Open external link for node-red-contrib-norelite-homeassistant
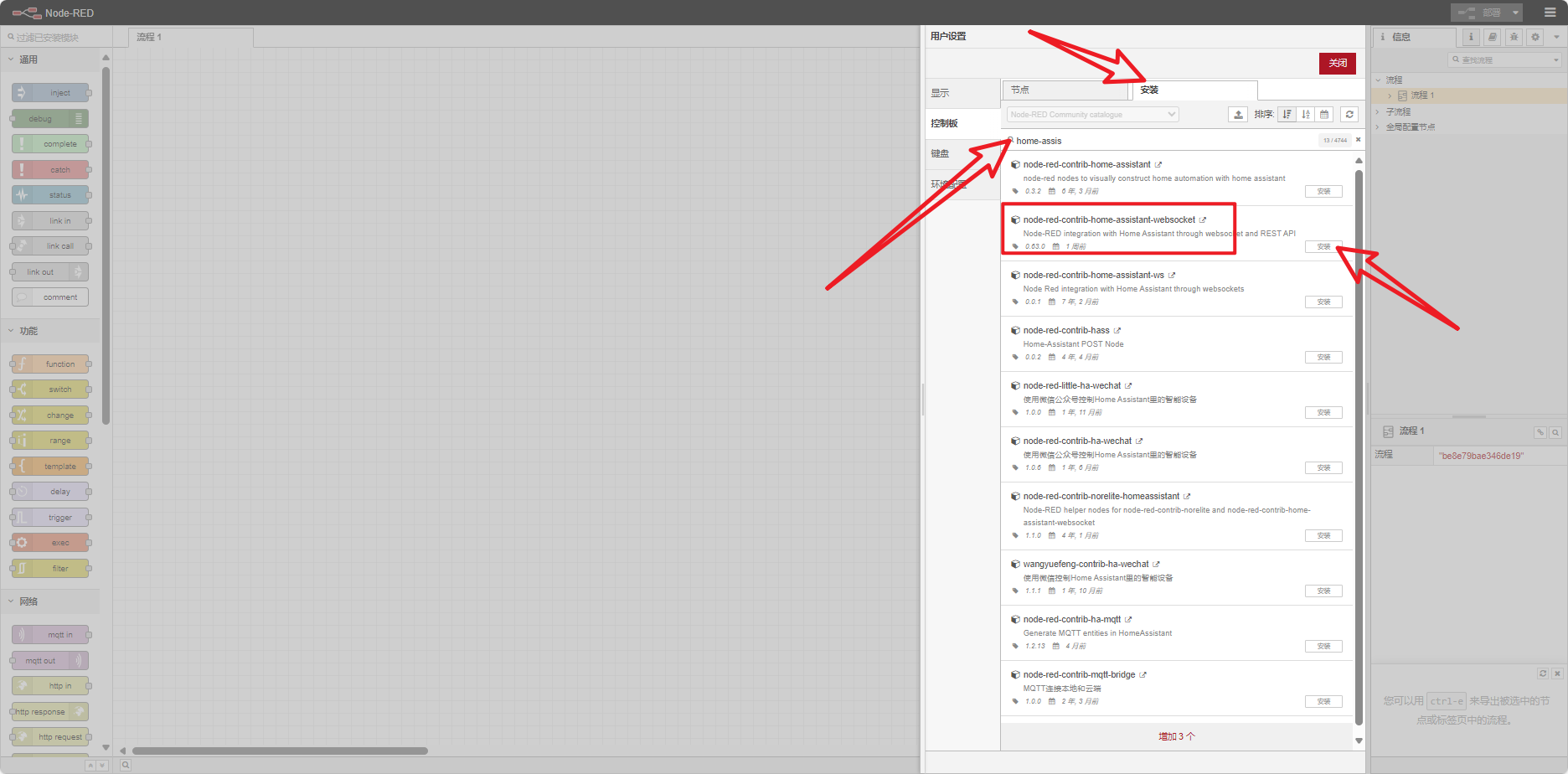This screenshot has width=1568, height=774. click(1187, 497)
